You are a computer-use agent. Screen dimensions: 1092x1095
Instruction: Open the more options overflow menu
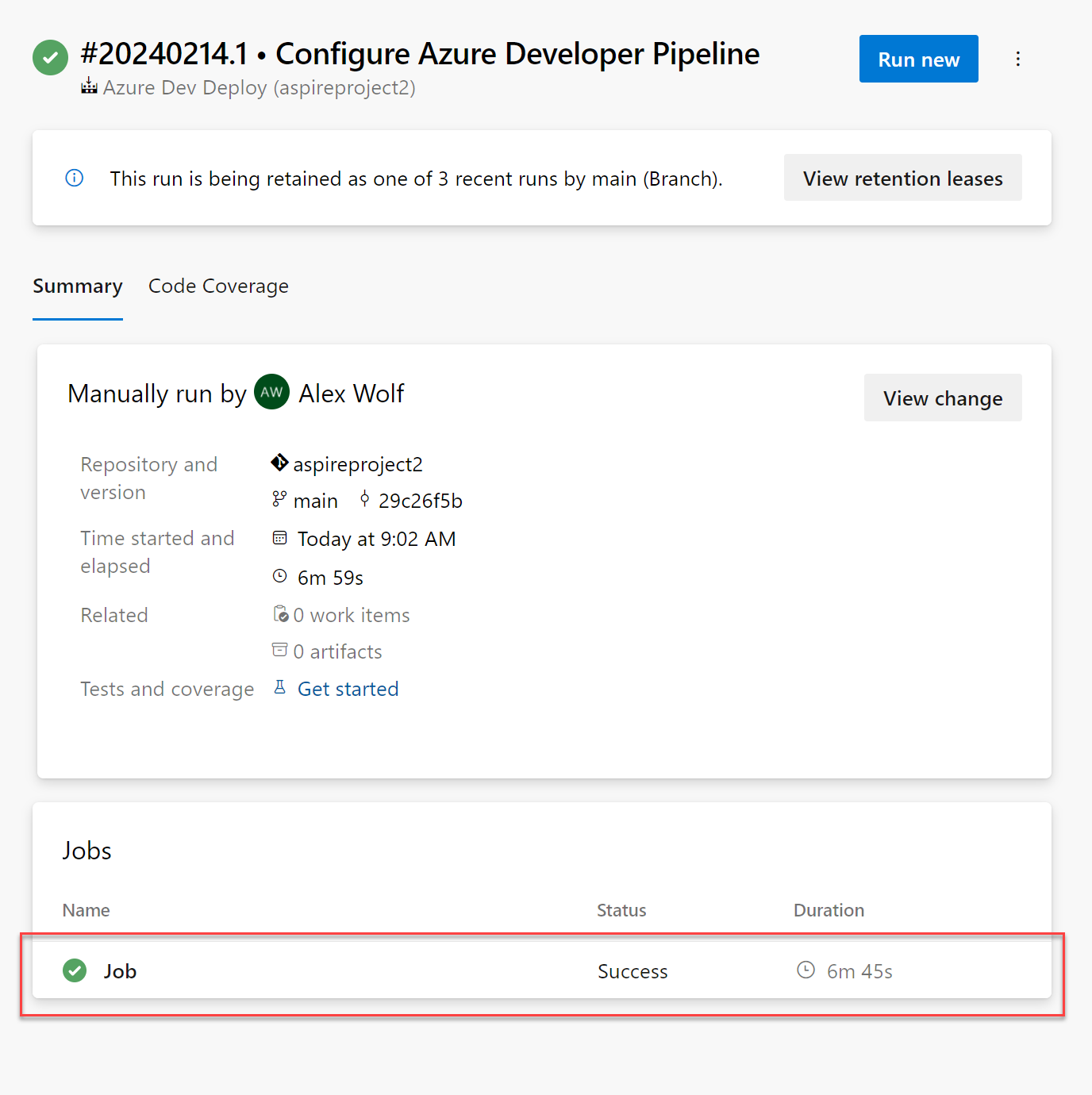tap(1017, 58)
